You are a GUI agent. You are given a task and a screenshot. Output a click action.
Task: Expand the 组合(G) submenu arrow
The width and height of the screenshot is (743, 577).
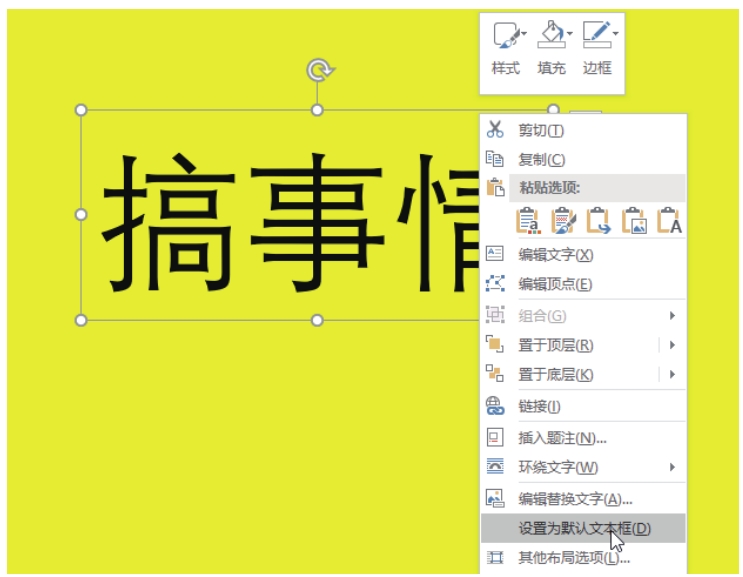[672, 316]
